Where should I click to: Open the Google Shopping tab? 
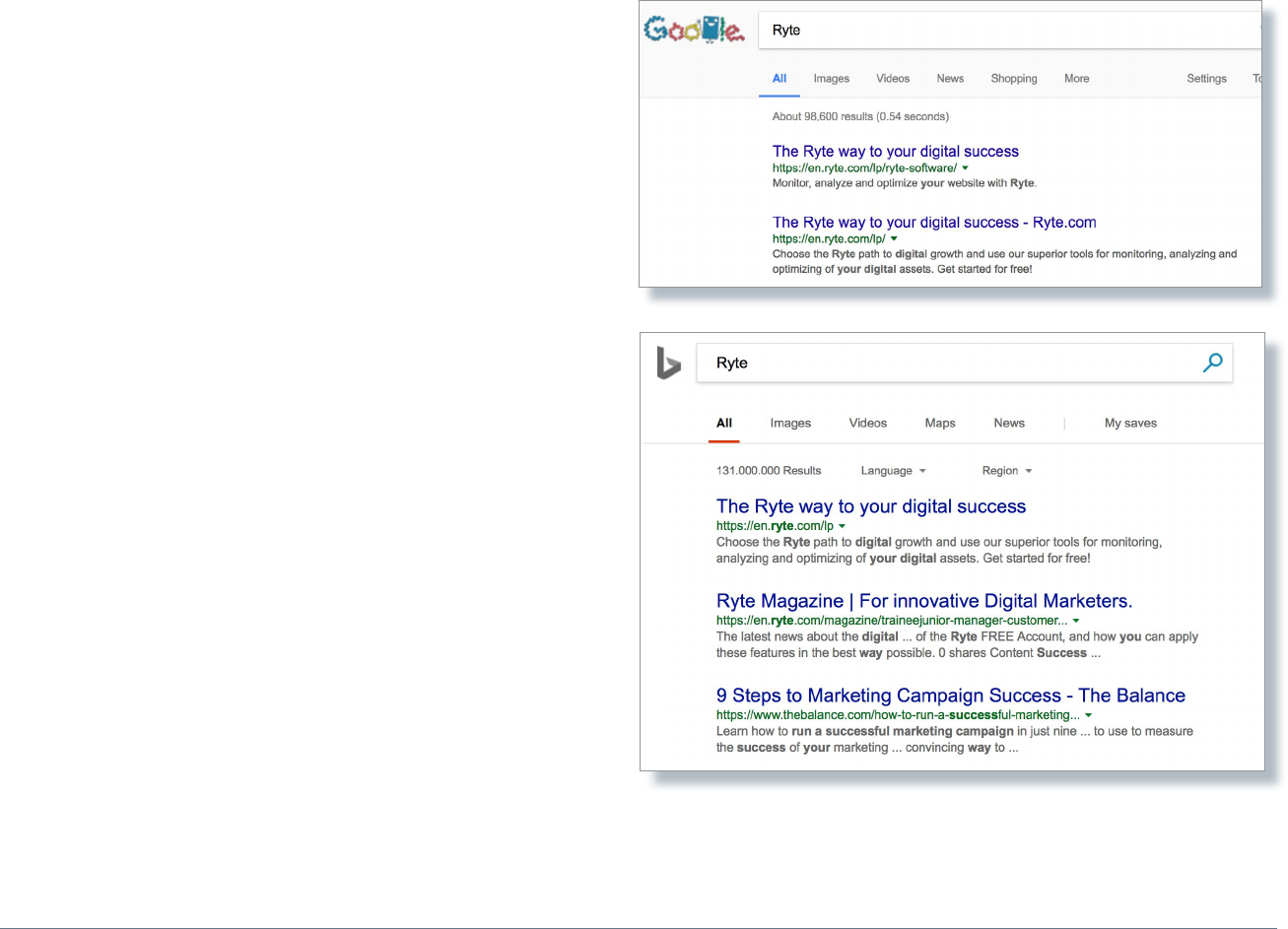(x=1014, y=79)
